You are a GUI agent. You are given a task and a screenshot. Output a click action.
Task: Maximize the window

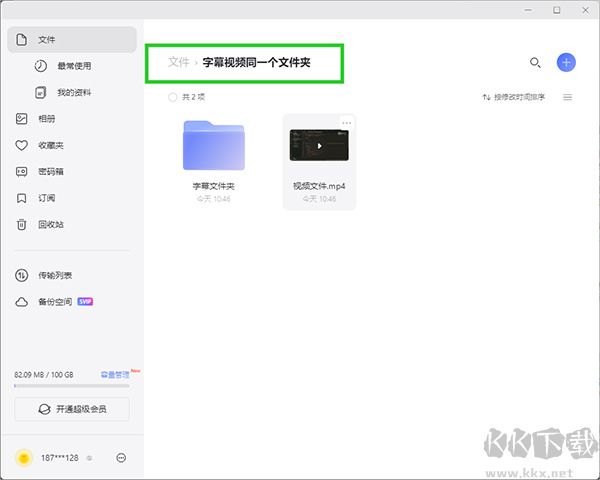point(557,10)
